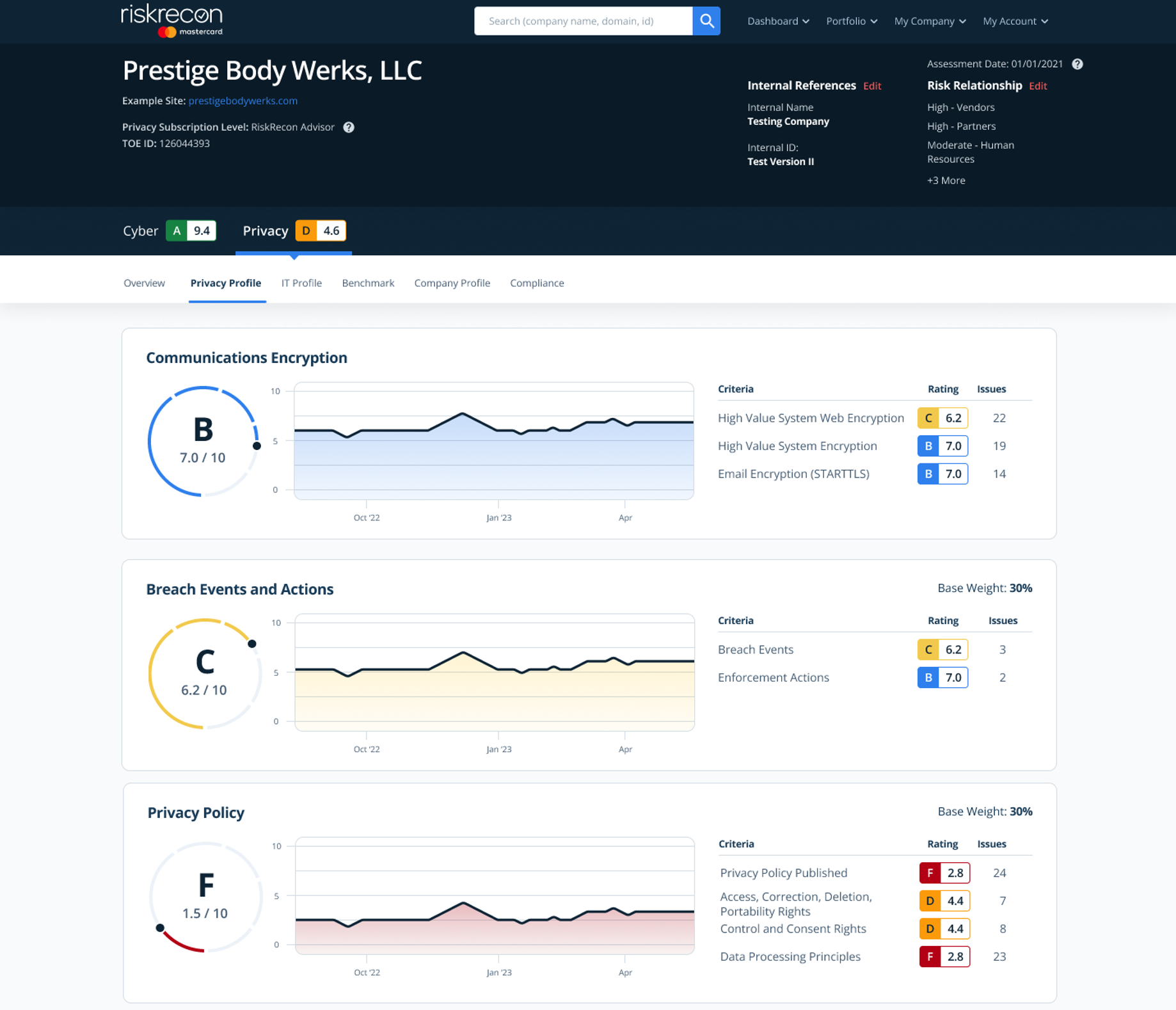Click D 4.4 badge for Access, Correction rights
The height and width of the screenshot is (1010, 1176).
(x=944, y=901)
